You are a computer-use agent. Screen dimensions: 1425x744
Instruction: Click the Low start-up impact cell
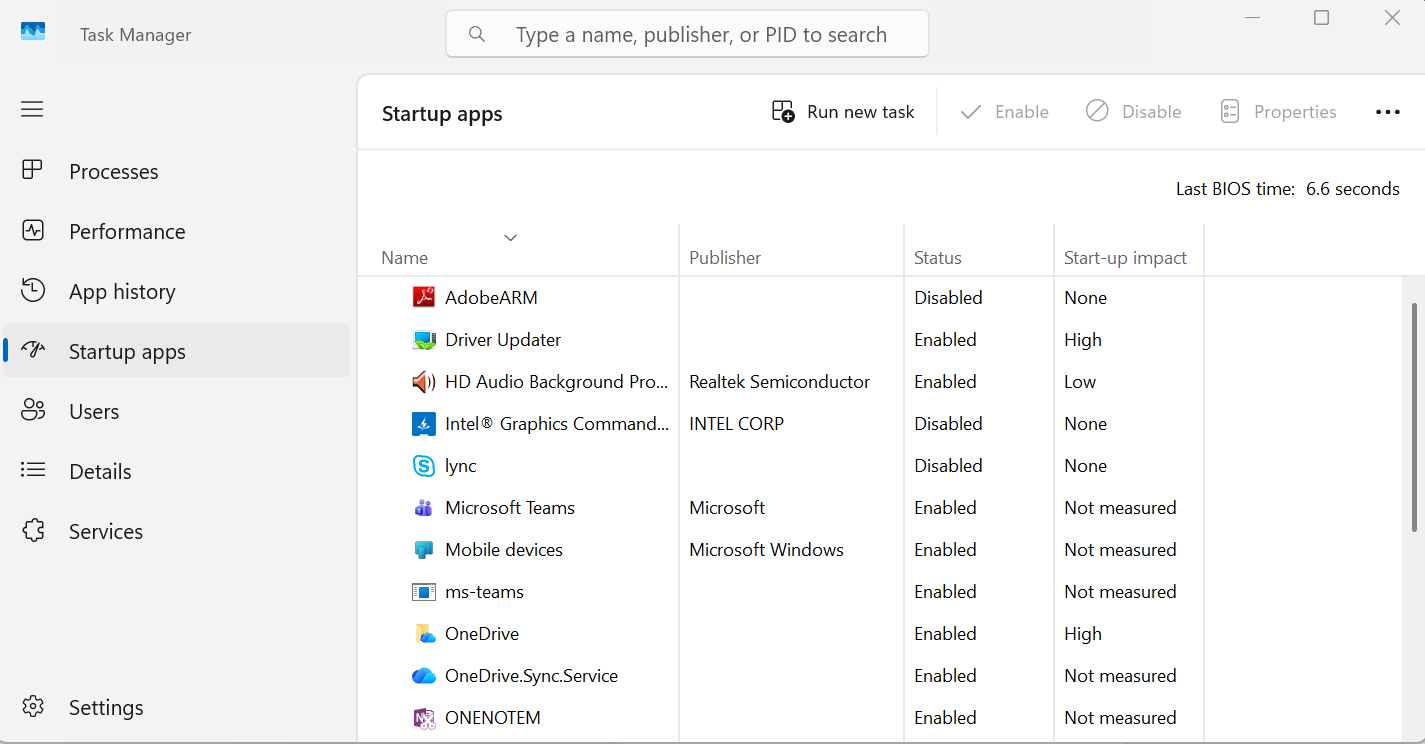coord(1080,382)
